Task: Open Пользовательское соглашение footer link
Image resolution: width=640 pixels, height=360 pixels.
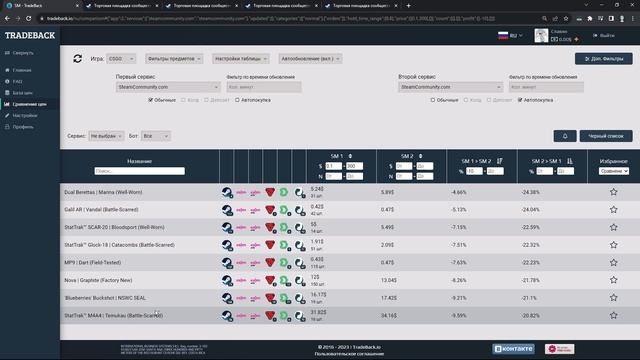Action: pyautogui.click(x=349, y=353)
